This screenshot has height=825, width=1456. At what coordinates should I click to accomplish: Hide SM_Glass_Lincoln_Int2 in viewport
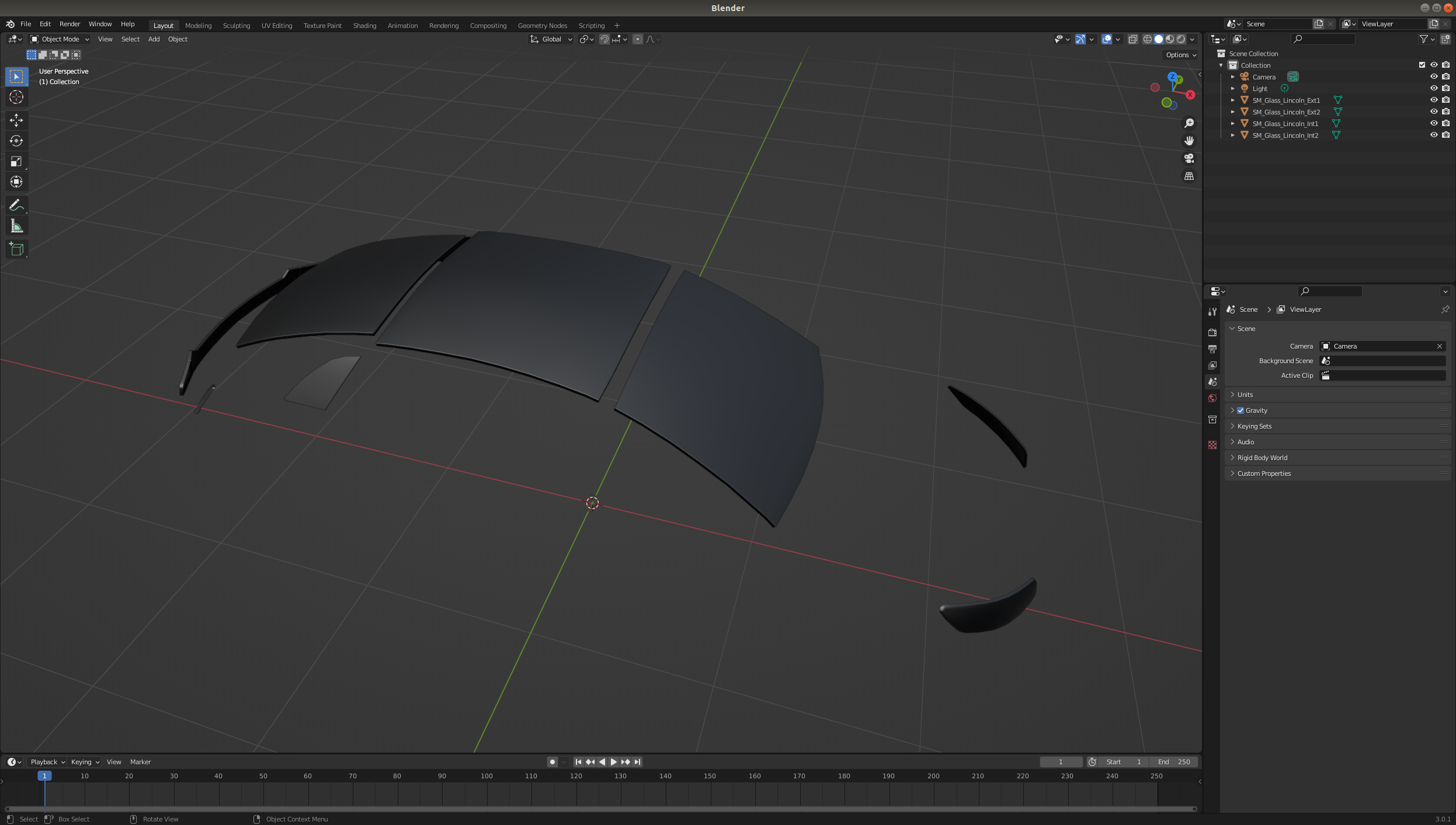[x=1433, y=135]
